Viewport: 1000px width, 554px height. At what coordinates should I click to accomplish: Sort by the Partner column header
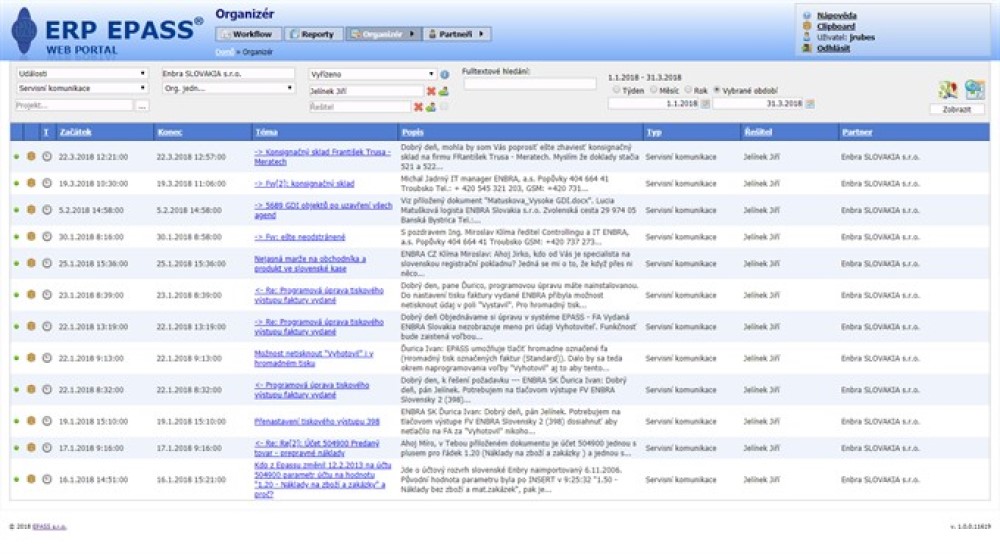[x=857, y=133]
